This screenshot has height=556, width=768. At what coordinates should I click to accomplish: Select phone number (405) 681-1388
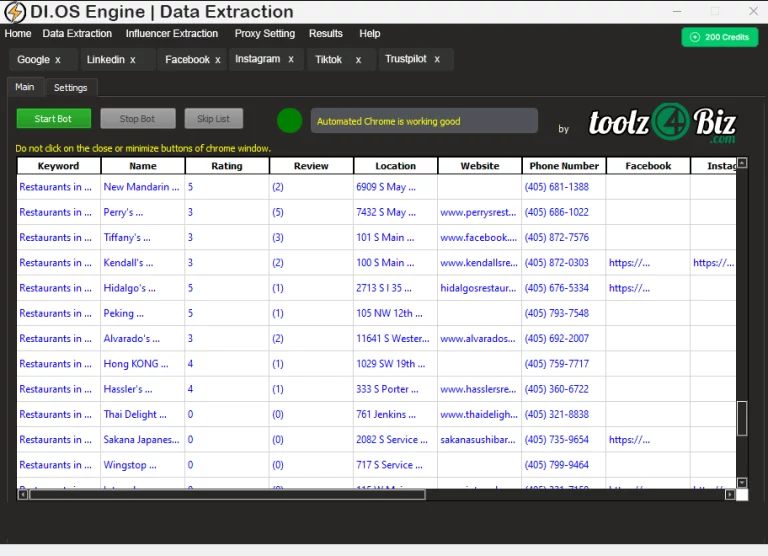tap(564, 187)
